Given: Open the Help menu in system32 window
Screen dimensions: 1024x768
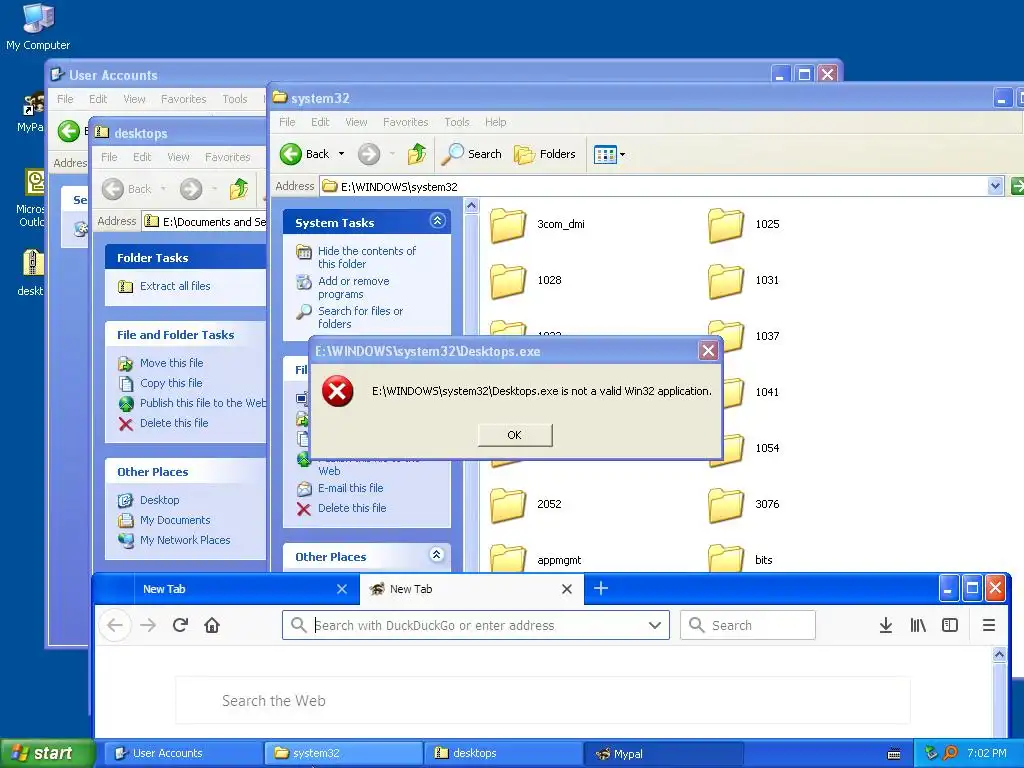Looking at the screenshot, I should [495, 122].
